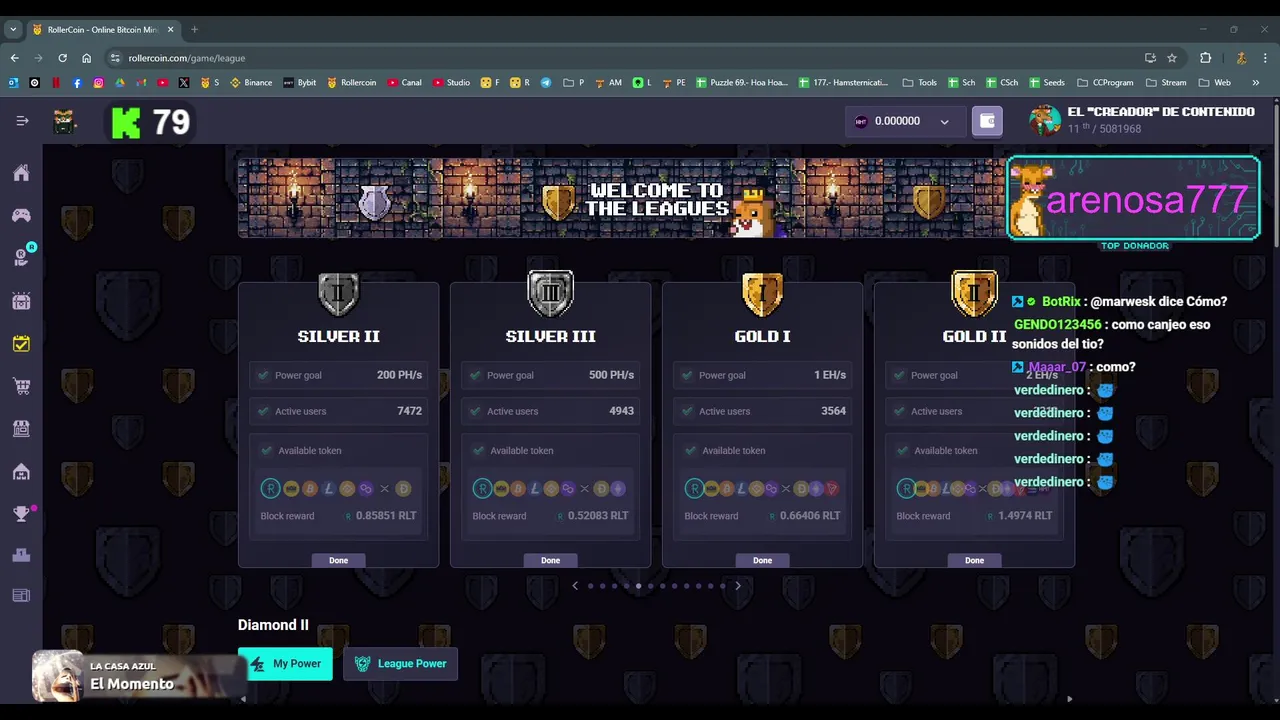Select the yellow calendar-check sidebar icon
Screen dimensions: 1280x720
(21, 343)
